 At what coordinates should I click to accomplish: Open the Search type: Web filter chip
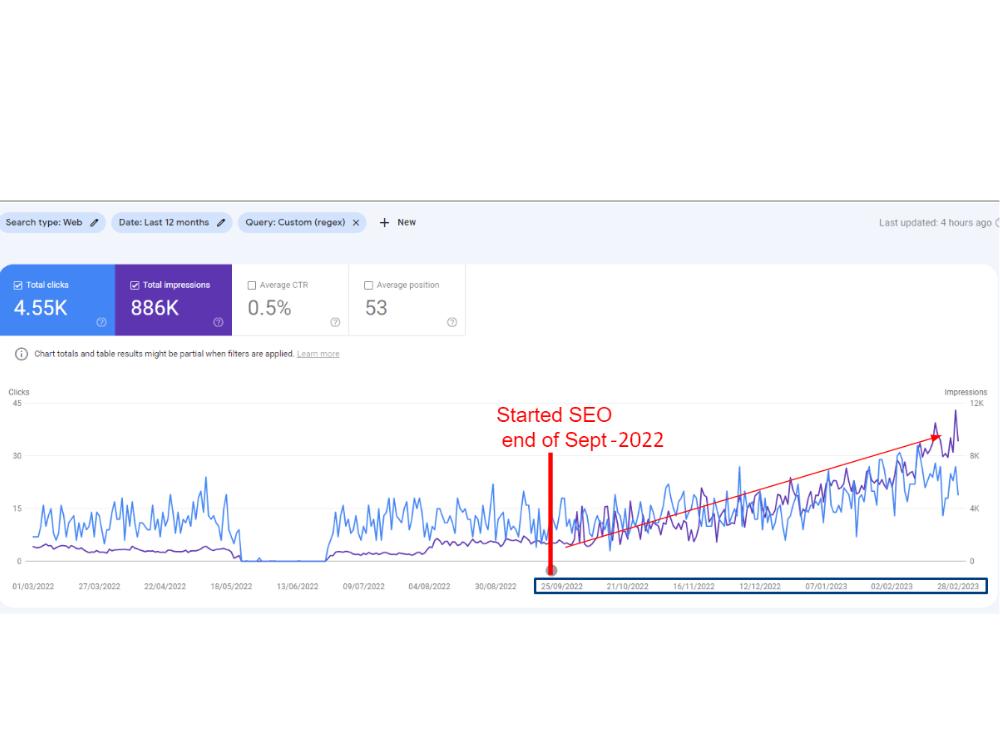click(52, 223)
